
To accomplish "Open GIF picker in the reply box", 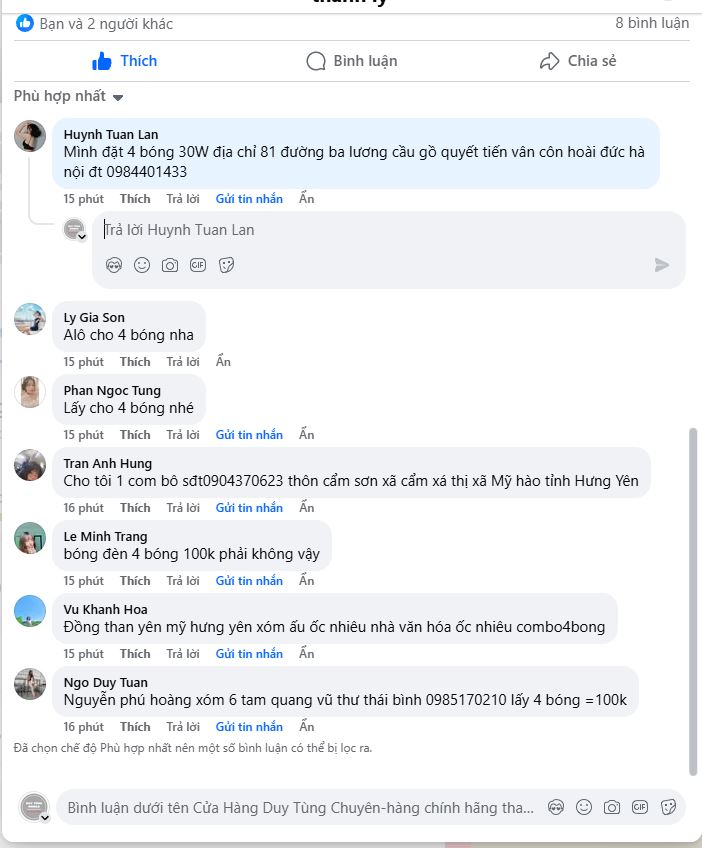I will [x=198, y=265].
